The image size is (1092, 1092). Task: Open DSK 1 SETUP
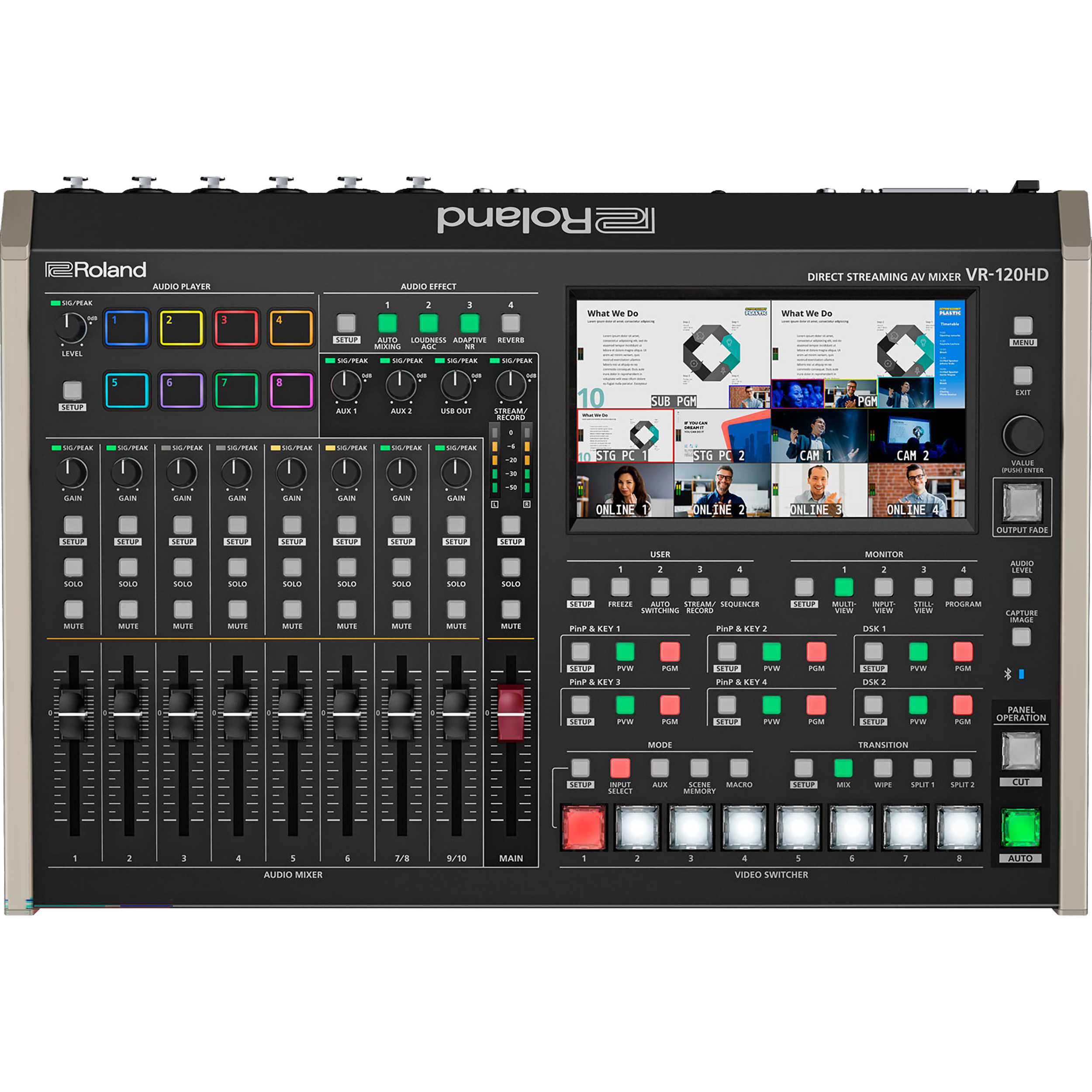pos(874,652)
